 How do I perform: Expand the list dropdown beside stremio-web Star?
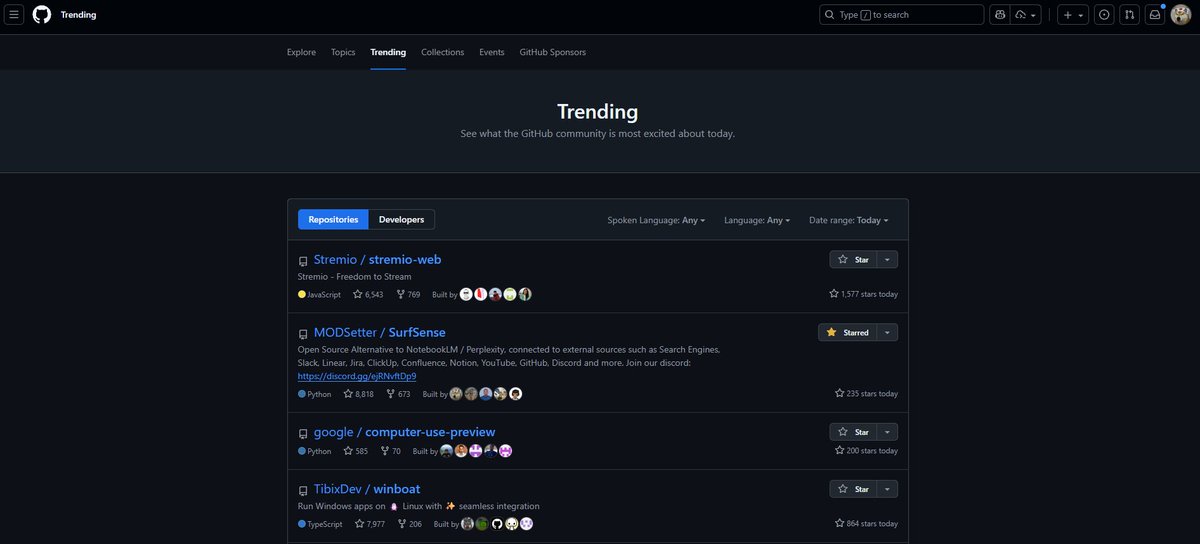click(887, 260)
